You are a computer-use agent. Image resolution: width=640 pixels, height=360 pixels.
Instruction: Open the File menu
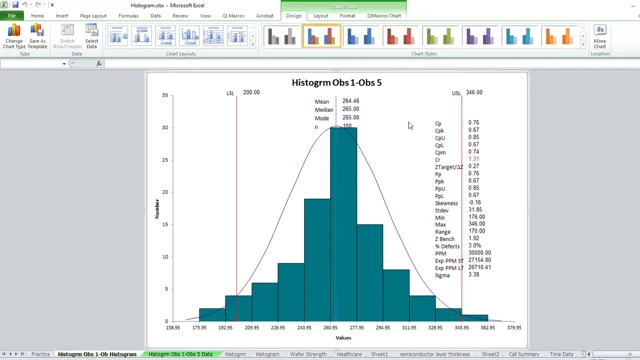12,16
